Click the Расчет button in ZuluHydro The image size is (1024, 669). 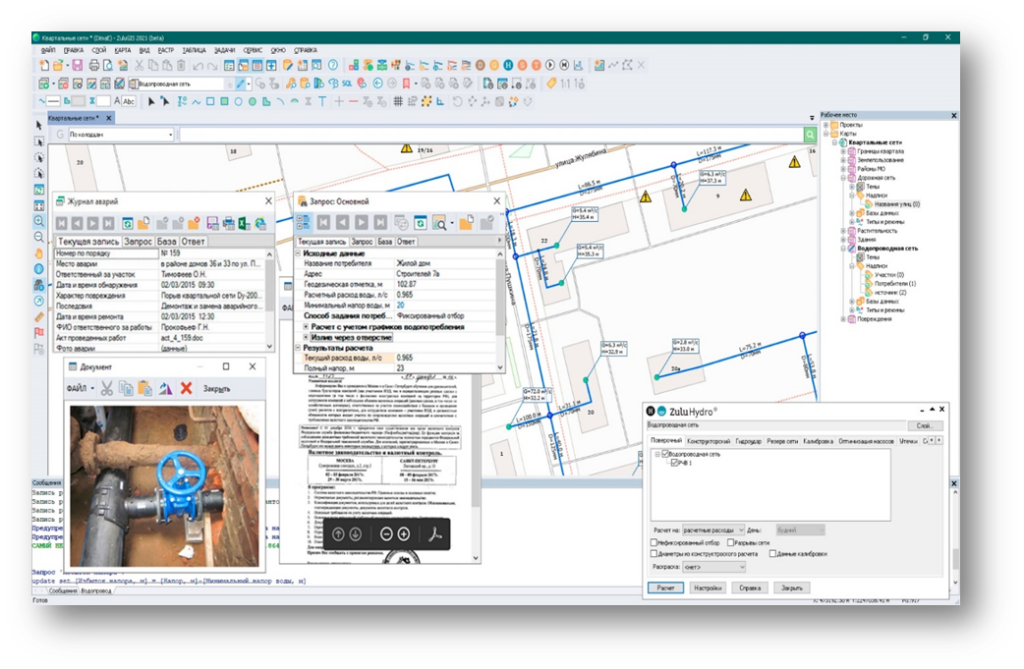pos(665,587)
